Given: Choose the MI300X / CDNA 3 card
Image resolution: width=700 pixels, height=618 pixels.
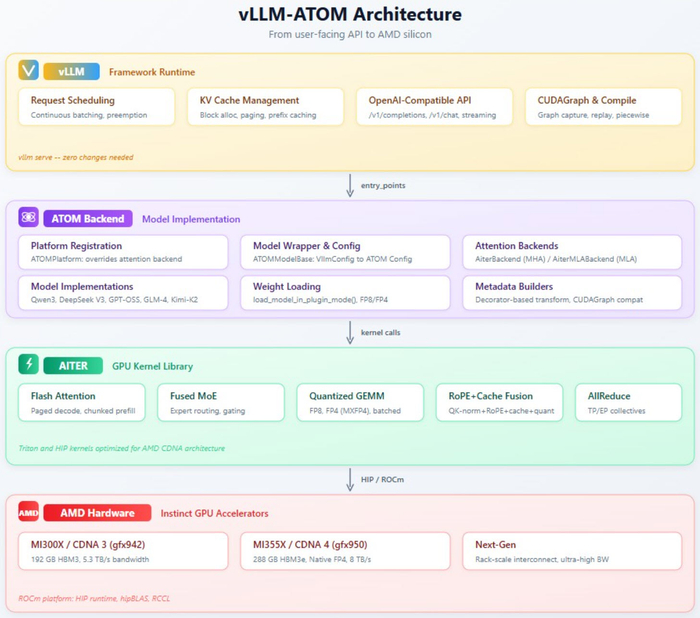Looking at the screenshot, I should [x=123, y=551].
